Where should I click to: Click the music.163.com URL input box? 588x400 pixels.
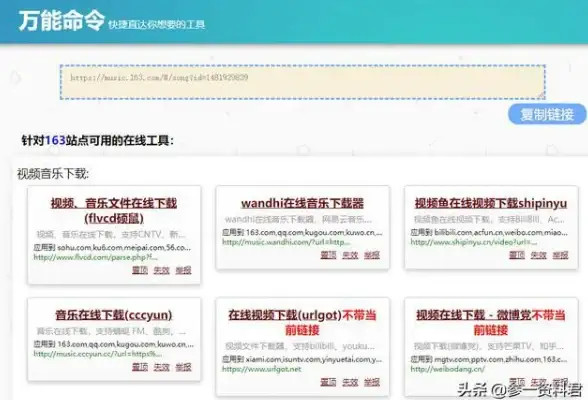coord(303,82)
